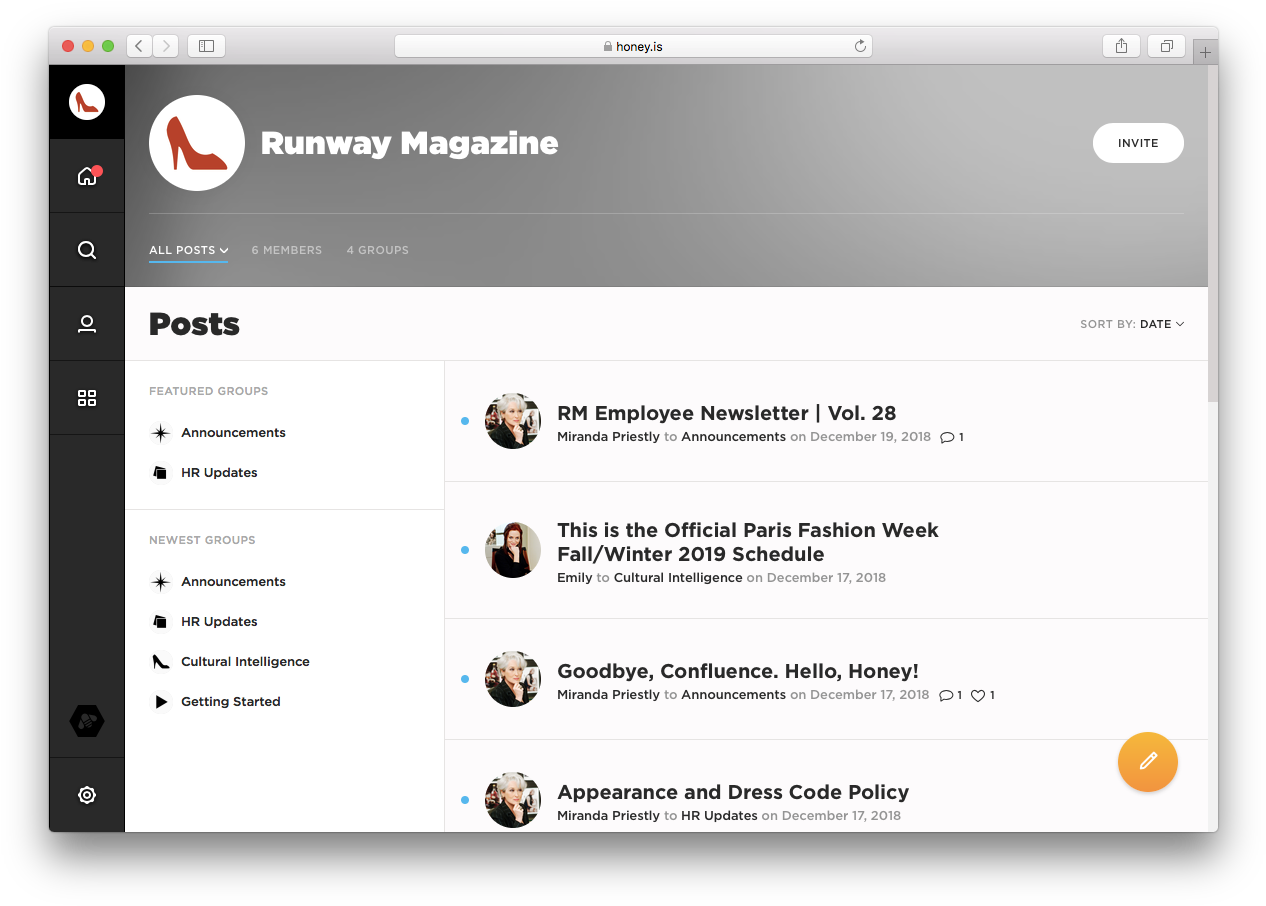Click the Search magnifier in the sidebar
This screenshot has width=1266, height=906.
pyautogui.click(x=87, y=250)
